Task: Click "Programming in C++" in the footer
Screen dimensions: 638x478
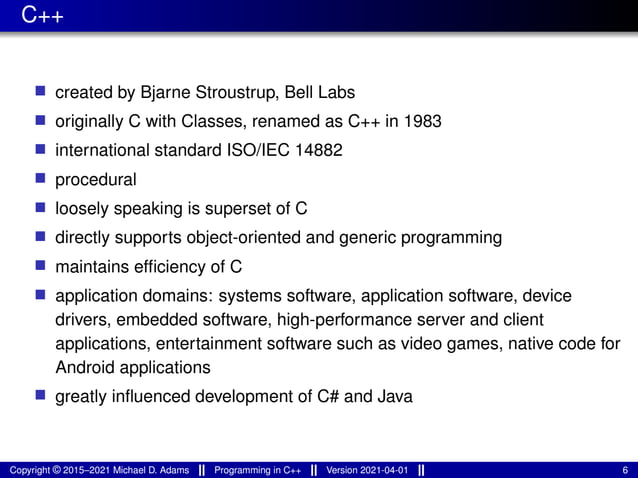Action: point(258,470)
